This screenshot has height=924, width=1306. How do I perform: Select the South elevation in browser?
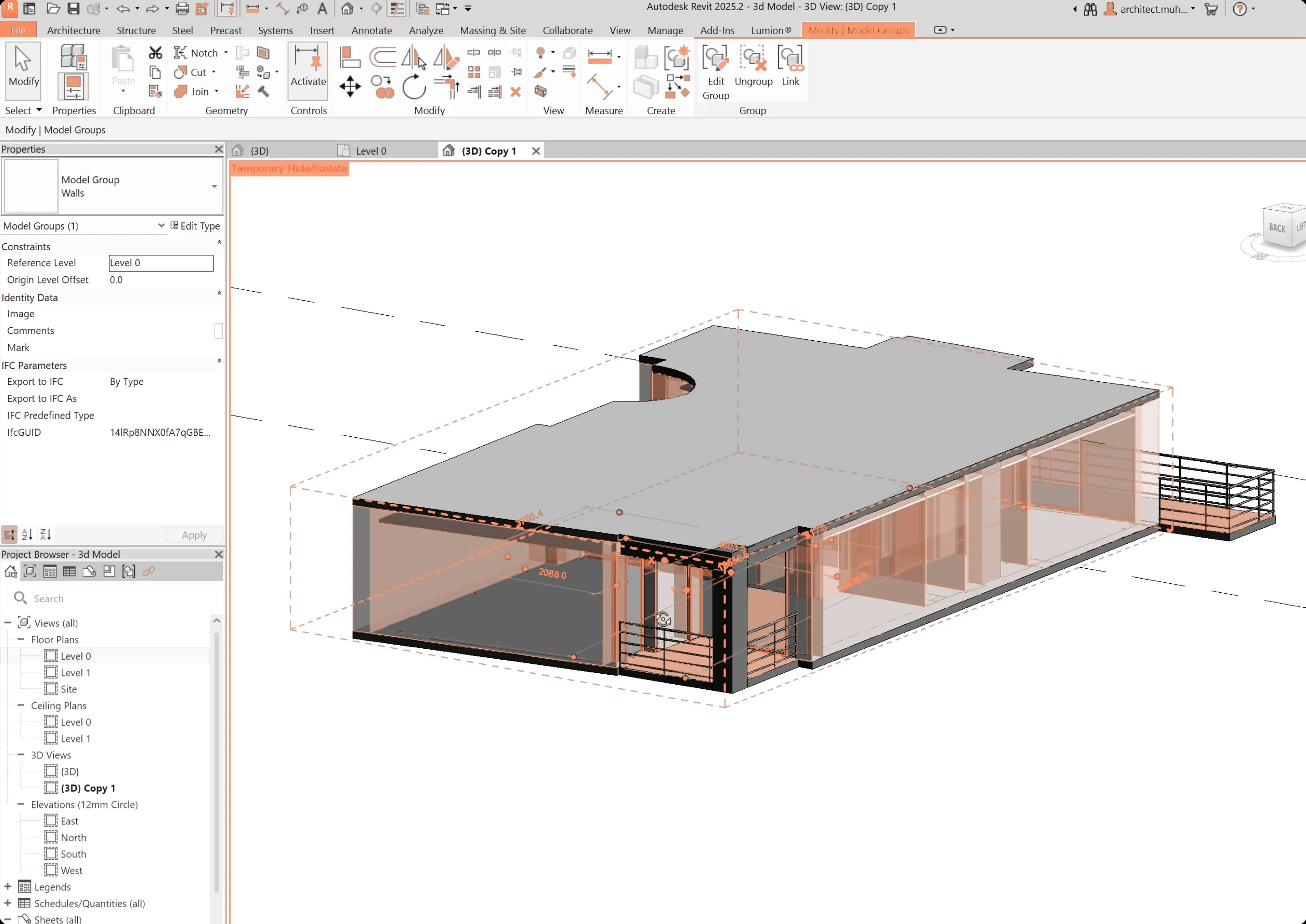[x=73, y=854]
